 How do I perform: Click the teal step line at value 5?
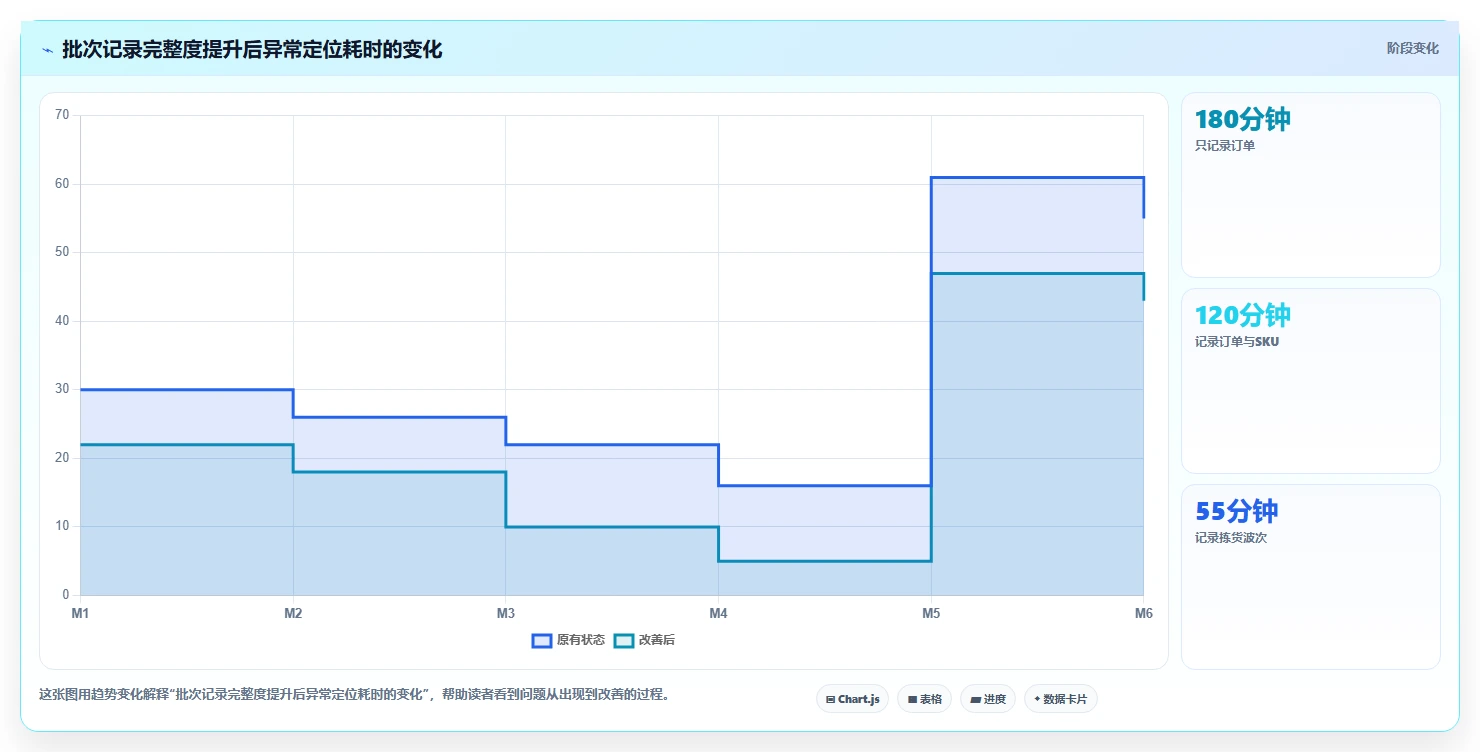[x=825, y=561]
